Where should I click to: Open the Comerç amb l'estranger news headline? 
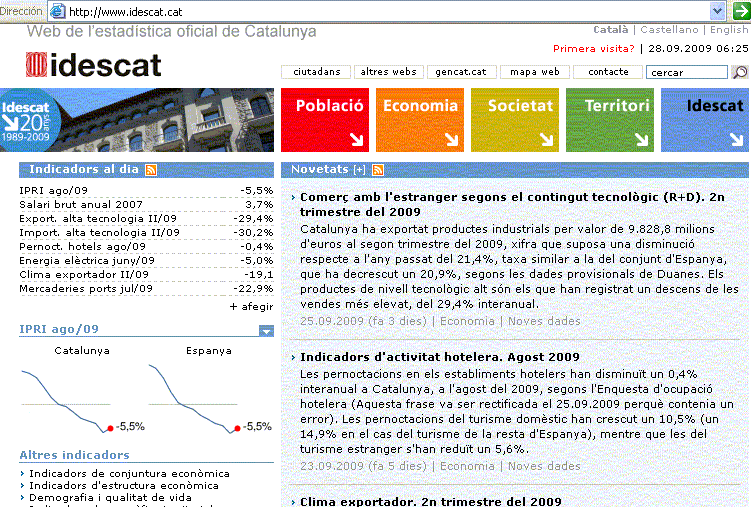coord(512,204)
